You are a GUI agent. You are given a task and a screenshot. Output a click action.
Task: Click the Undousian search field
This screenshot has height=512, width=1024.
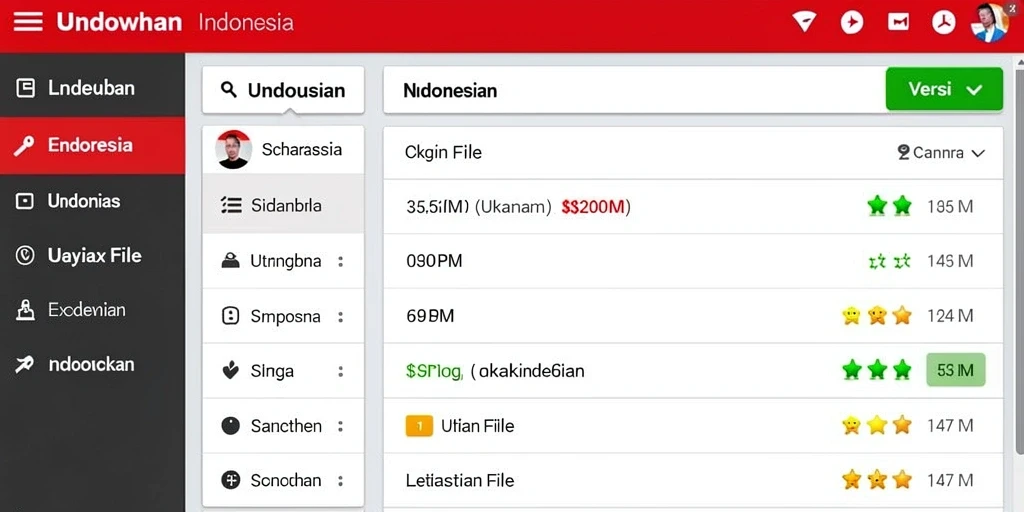coord(283,89)
